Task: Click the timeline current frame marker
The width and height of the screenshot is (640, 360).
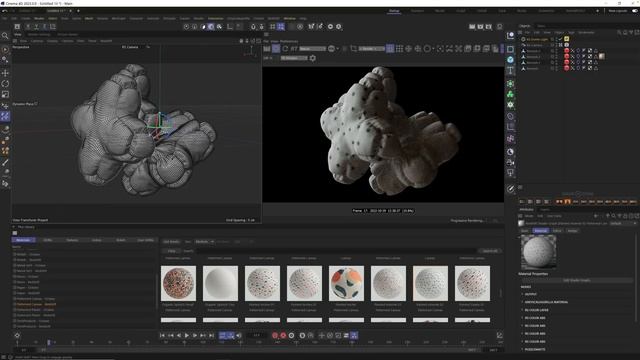Action: [x=49, y=342]
